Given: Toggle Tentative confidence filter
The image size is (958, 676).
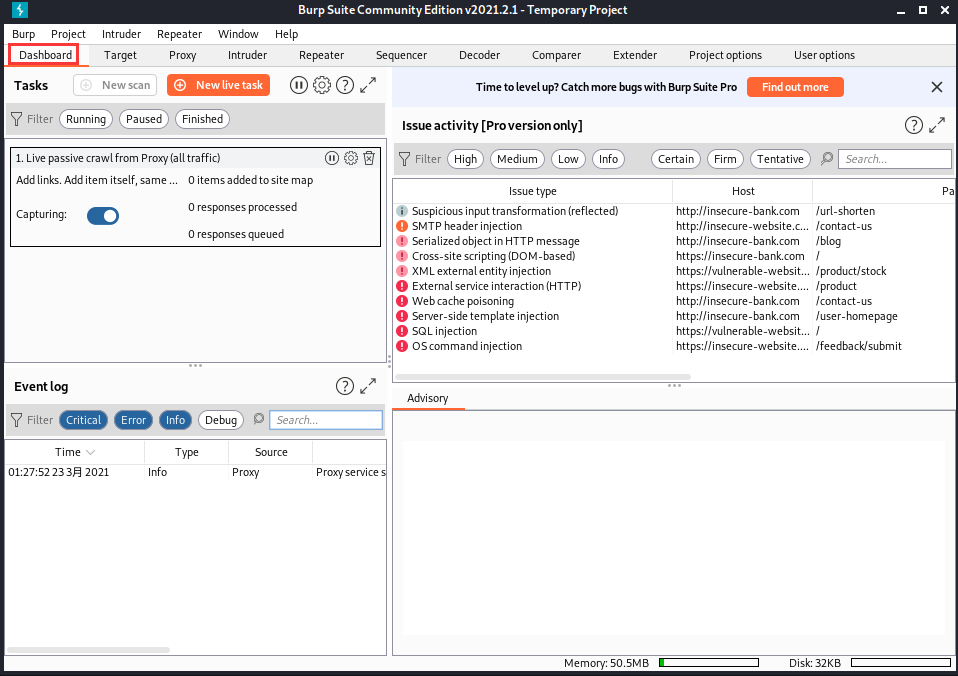Looking at the screenshot, I should 780,159.
